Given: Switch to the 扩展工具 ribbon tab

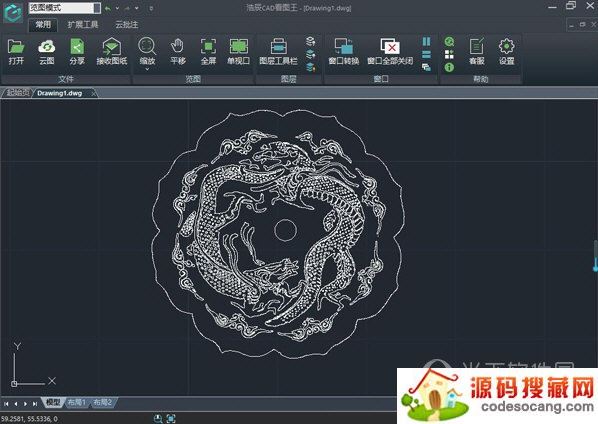Looking at the screenshot, I should [83, 25].
